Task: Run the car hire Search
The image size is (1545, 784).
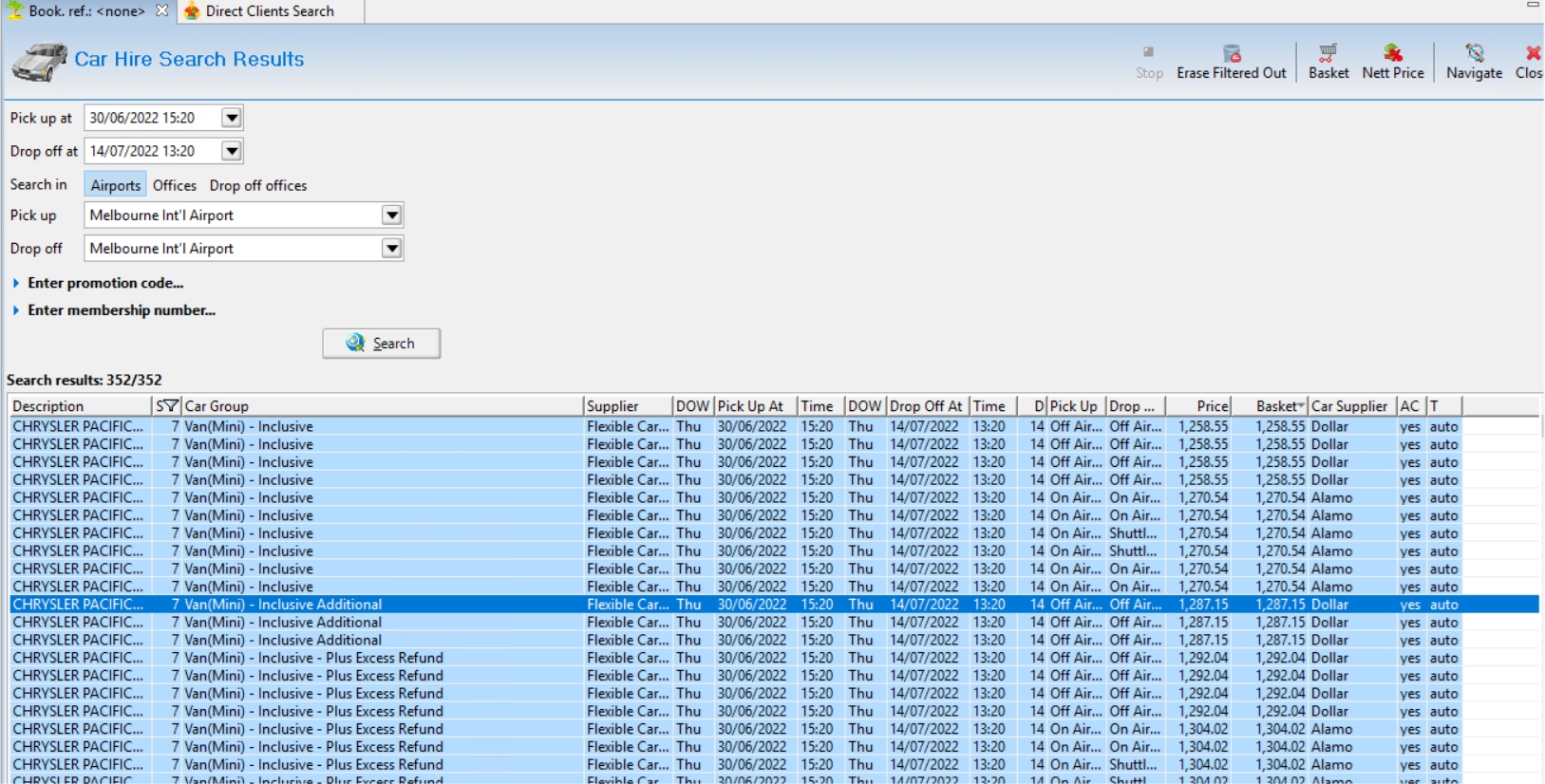Action: pyautogui.click(x=381, y=343)
